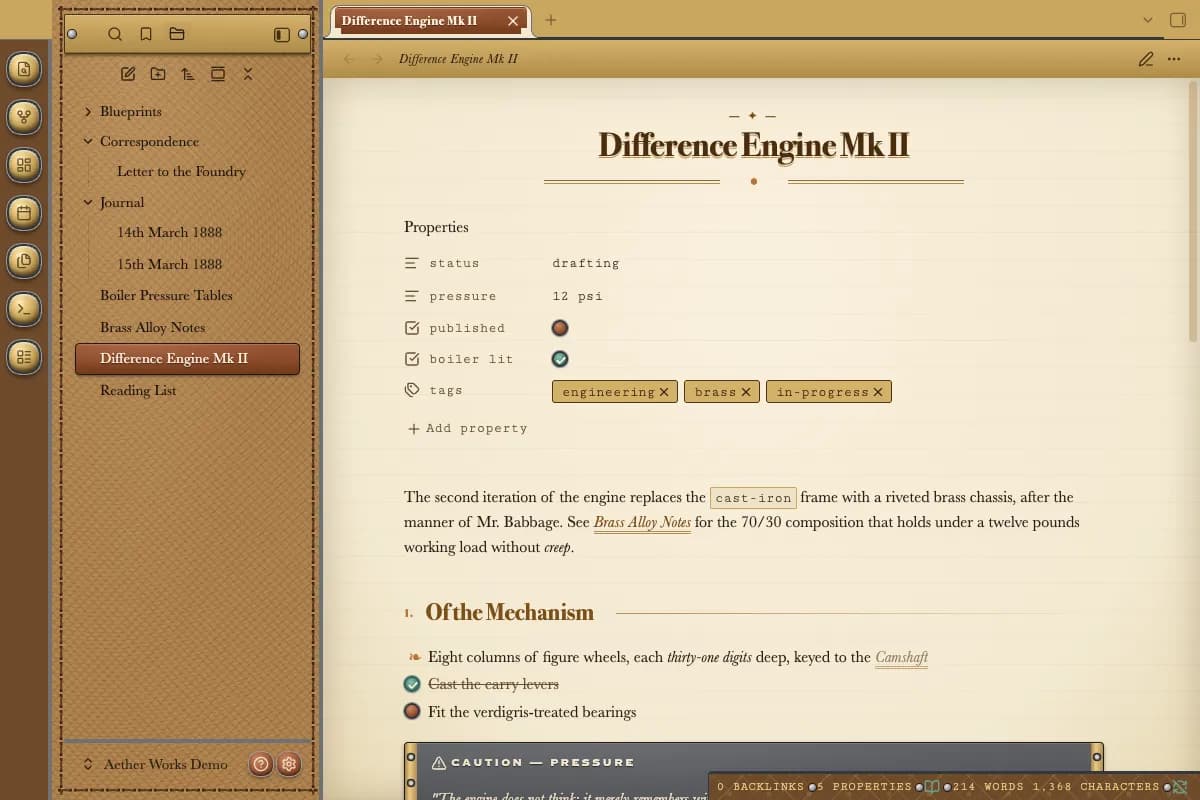Change file sort order
Viewport: 1200px width, 800px height.
point(188,74)
